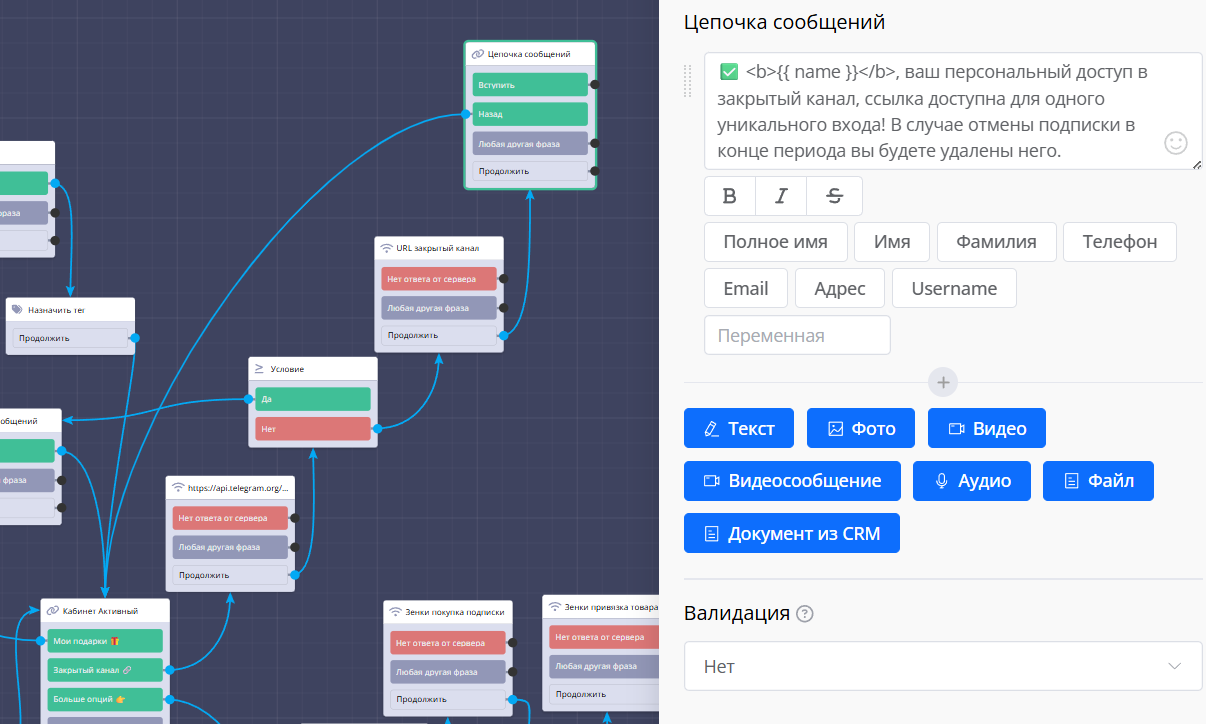Viewport: 1206px width, 724px height.
Task: Select the Условие node in the flow
Action: point(312,369)
